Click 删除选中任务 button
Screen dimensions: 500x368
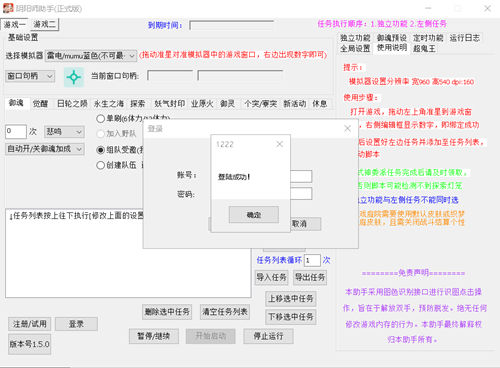click(x=167, y=312)
